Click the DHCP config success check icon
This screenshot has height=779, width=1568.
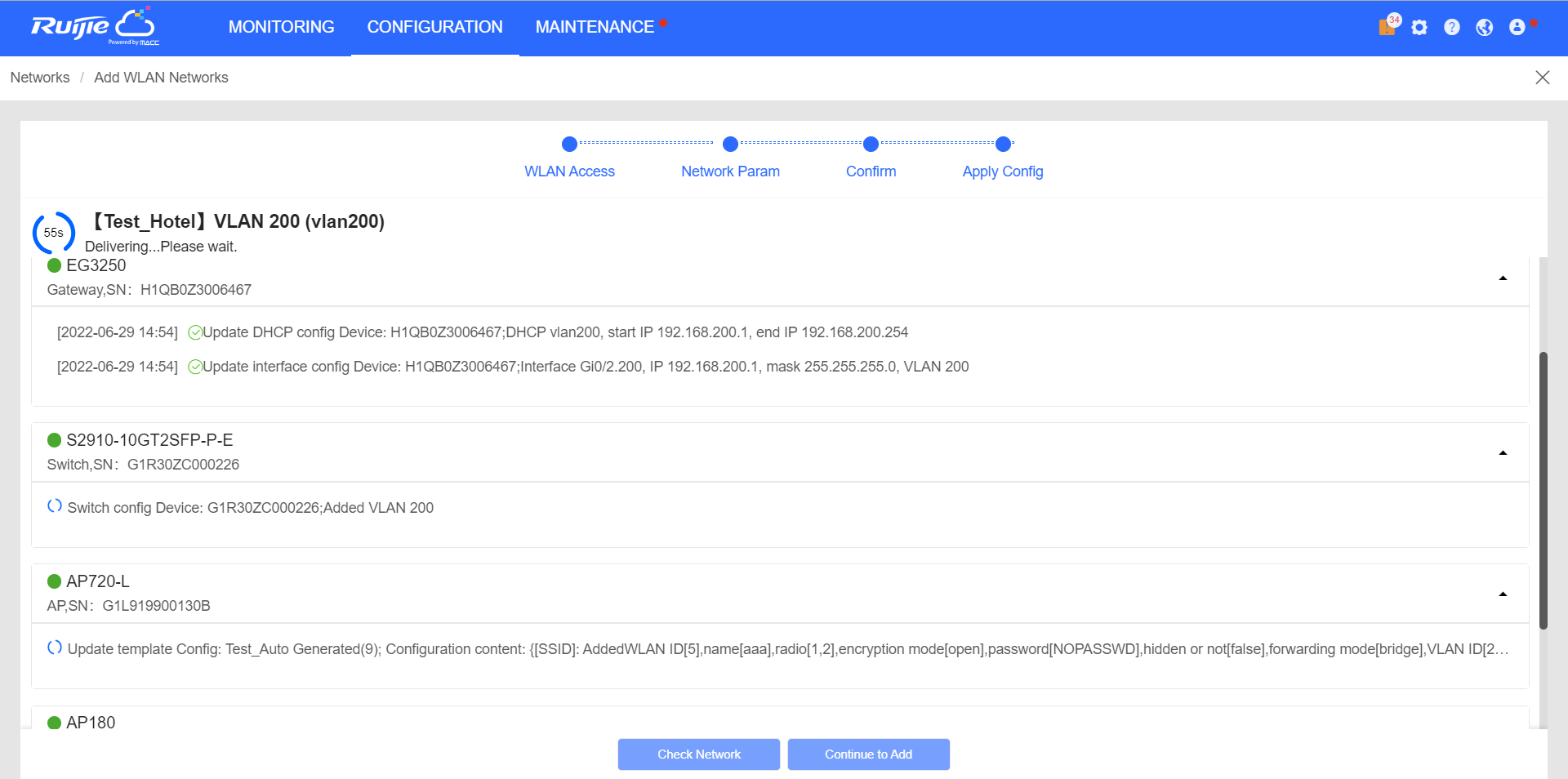click(x=195, y=332)
